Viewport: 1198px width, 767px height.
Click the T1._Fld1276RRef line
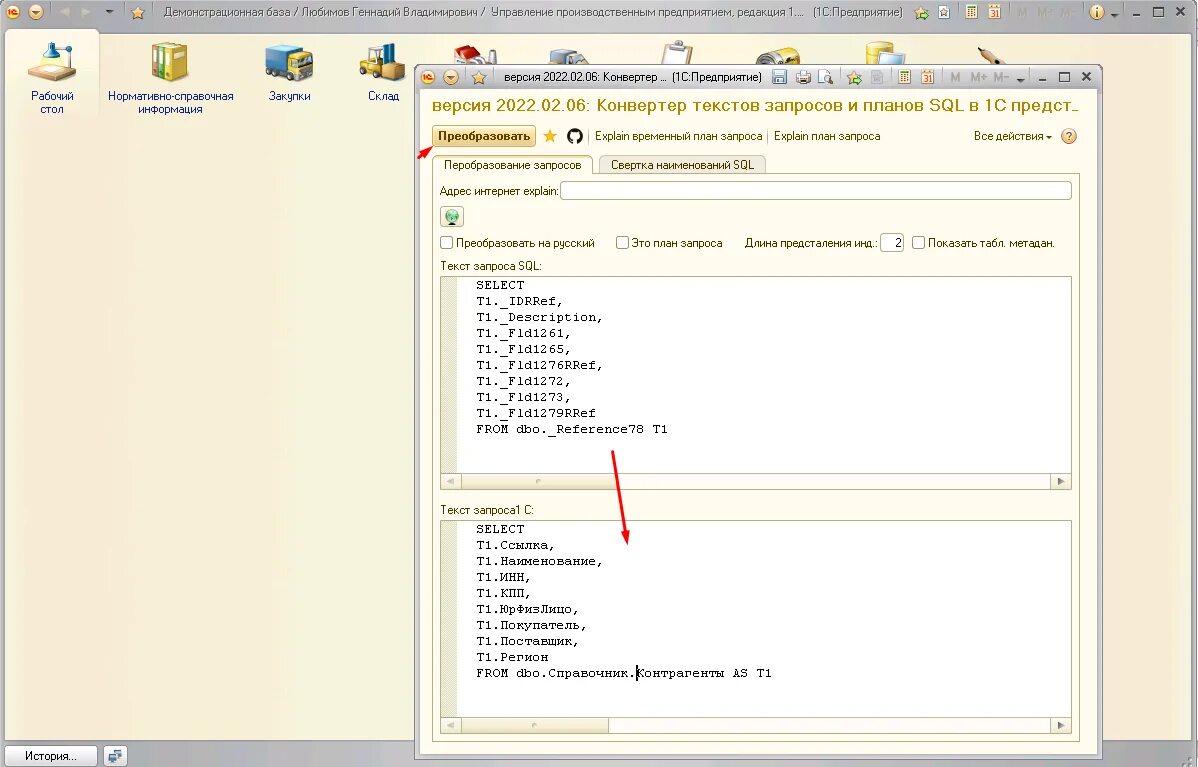coord(539,365)
